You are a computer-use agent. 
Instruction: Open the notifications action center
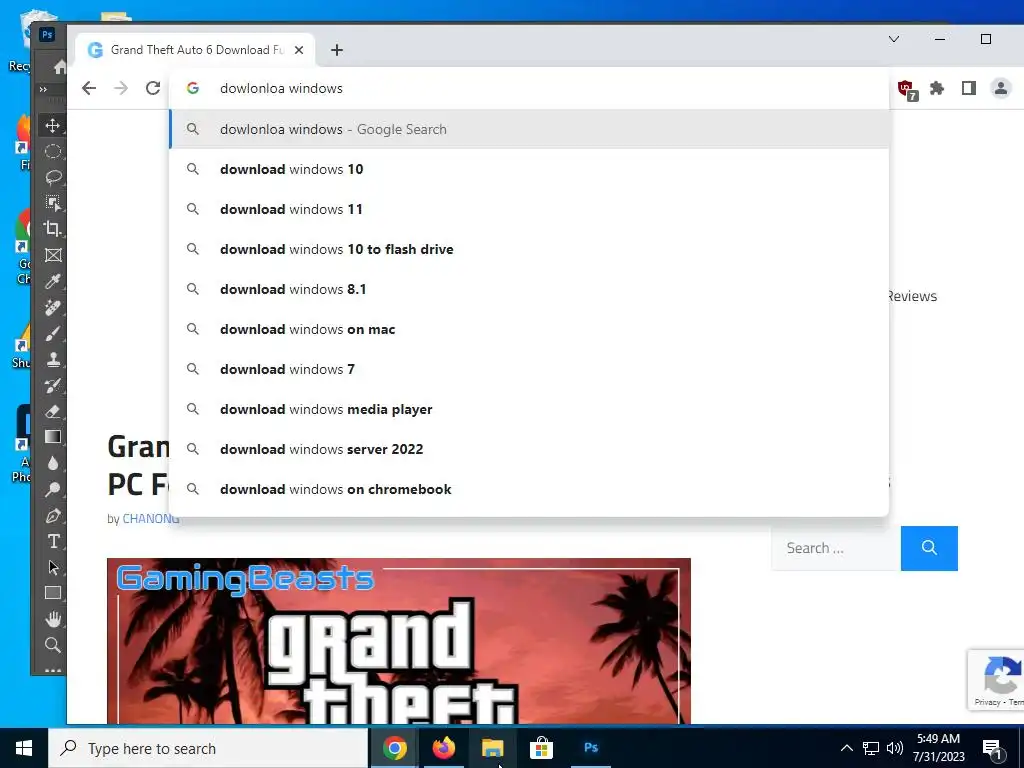tap(993, 748)
